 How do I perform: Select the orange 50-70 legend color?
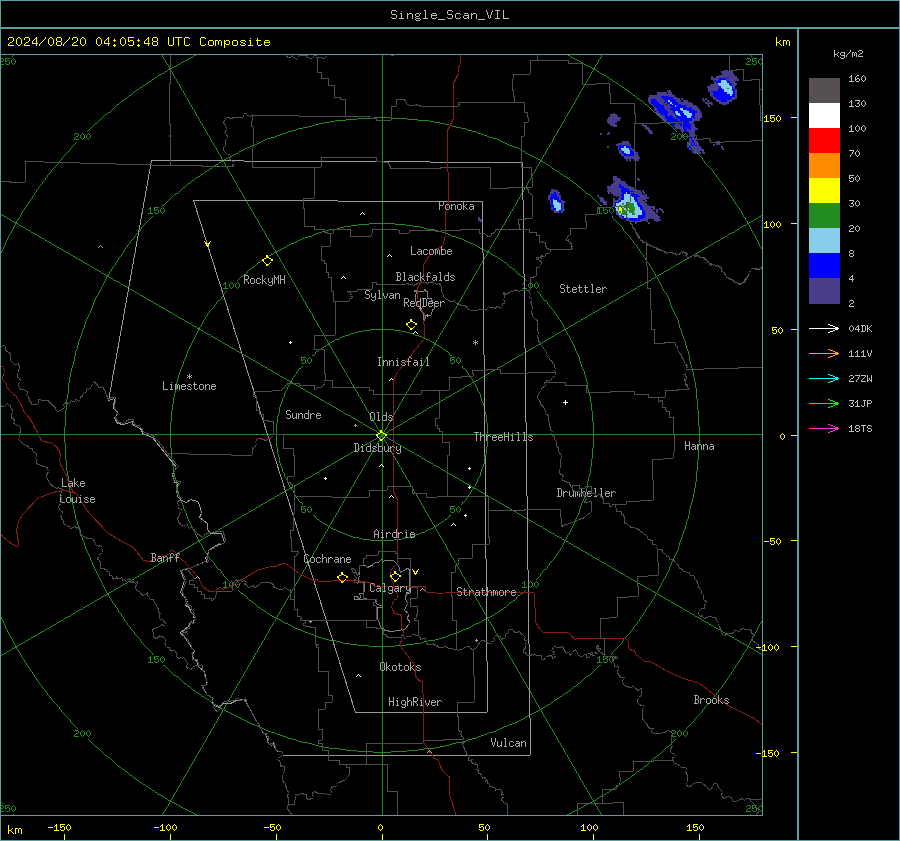pyautogui.click(x=824, y=165)
